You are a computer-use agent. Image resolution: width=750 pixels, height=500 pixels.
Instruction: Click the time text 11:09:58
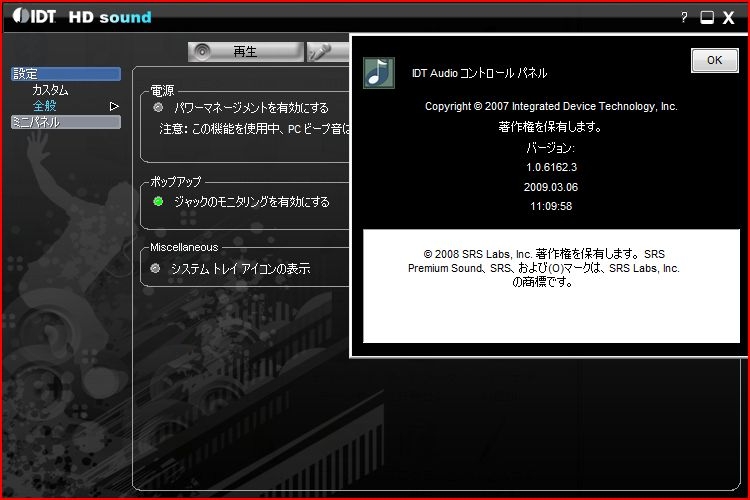pos(551,206)
